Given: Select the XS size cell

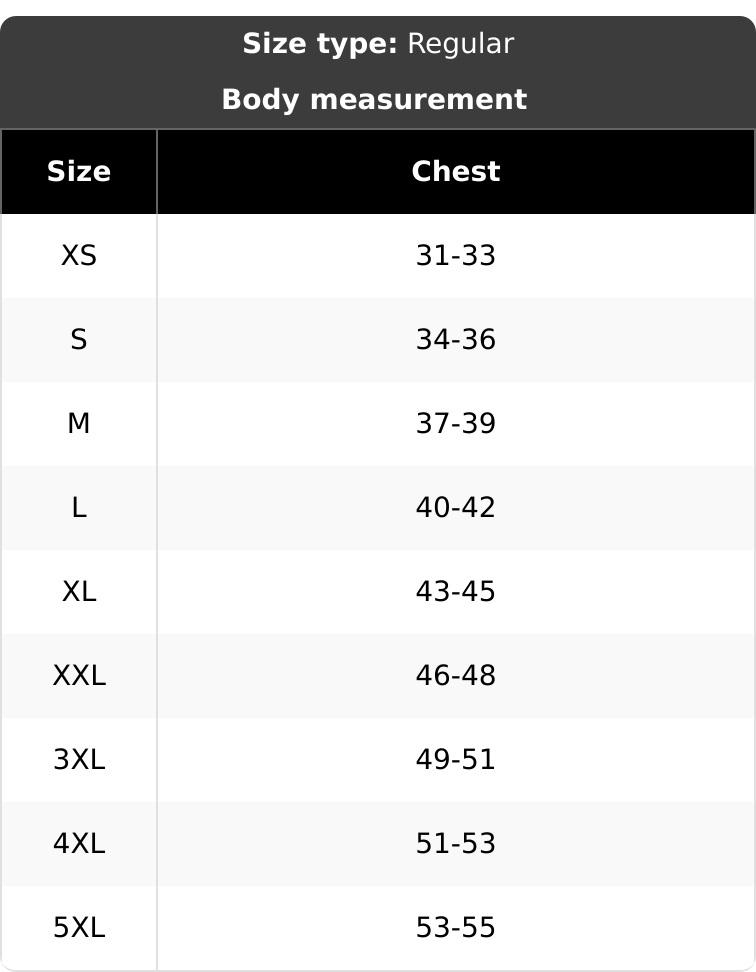Looking at the screenshot, I should click(x=79, y=255).
